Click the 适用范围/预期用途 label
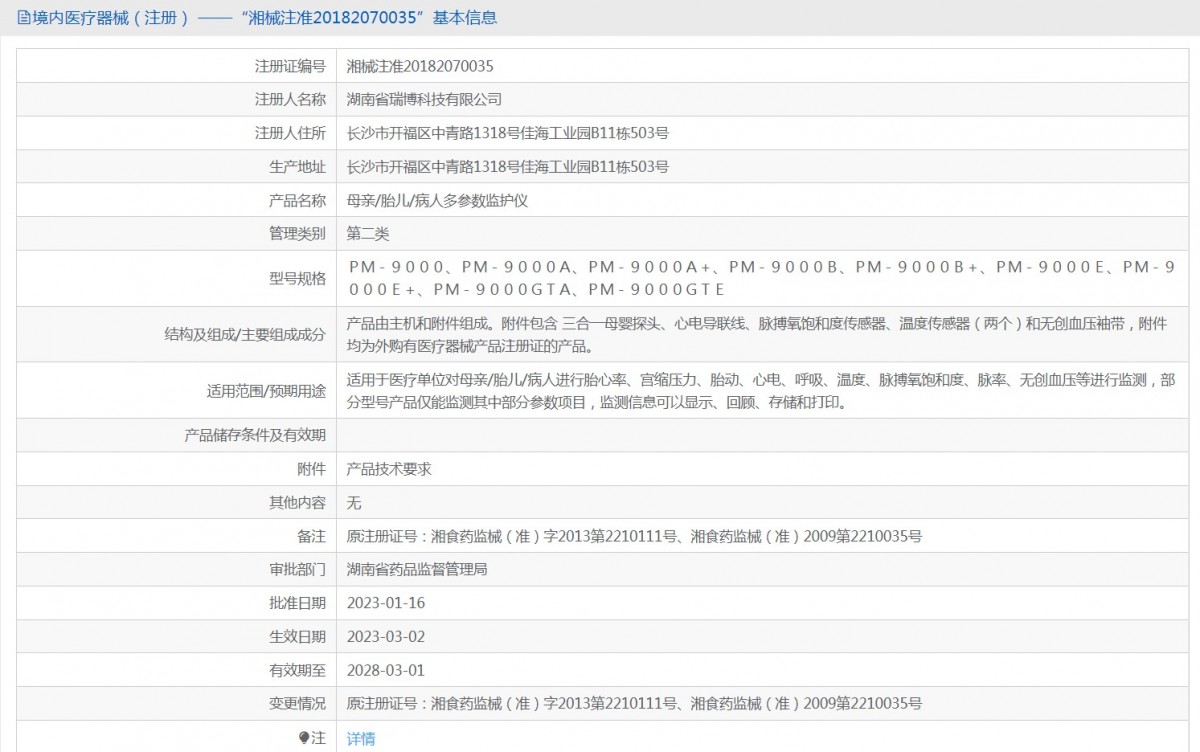Screen dimensions: 1200x752 tap(265, 391)
